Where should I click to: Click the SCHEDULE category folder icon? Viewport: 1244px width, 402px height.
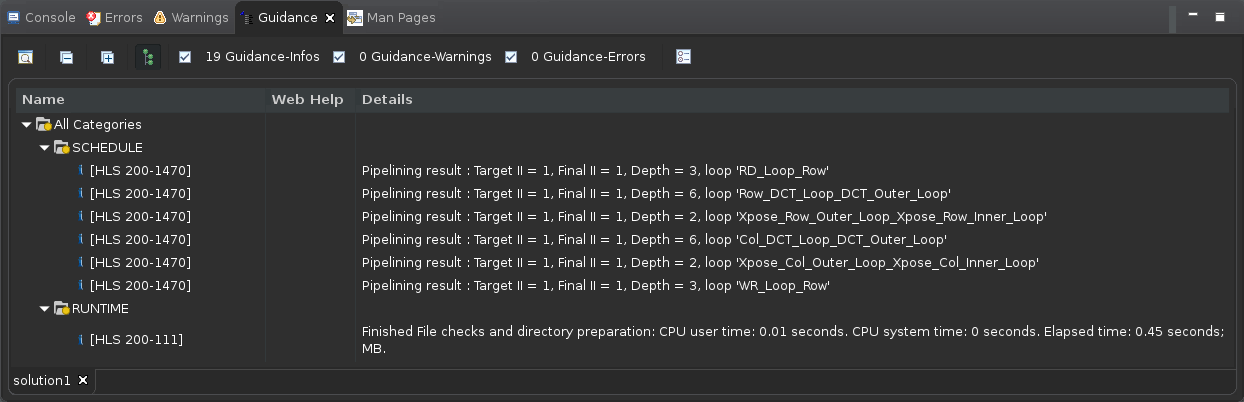[x=62, y=148]
